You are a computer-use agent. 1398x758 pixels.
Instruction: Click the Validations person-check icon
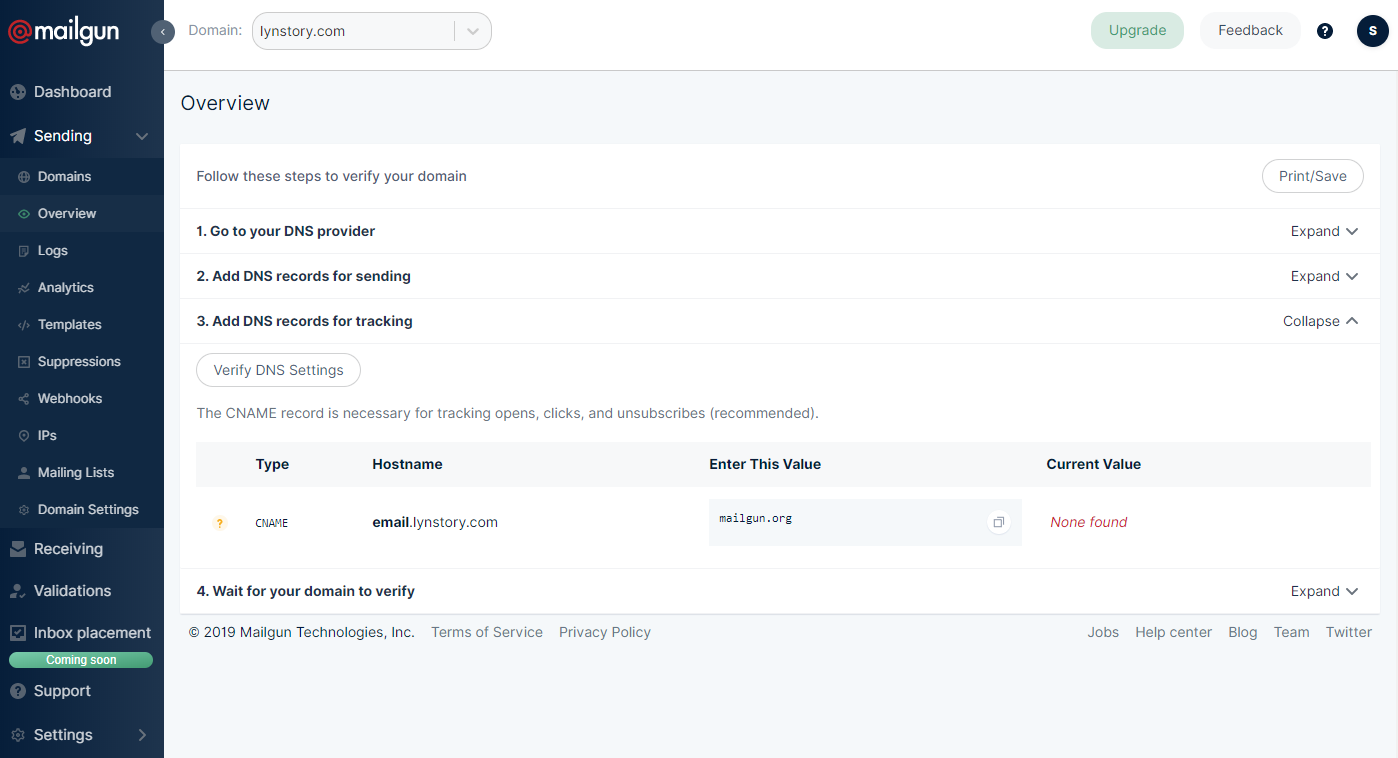(x=17, y=591)
